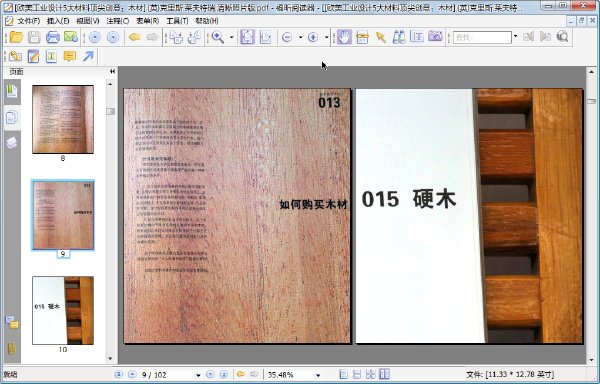Go to previous view with yellow left arrow

point(135,37)
